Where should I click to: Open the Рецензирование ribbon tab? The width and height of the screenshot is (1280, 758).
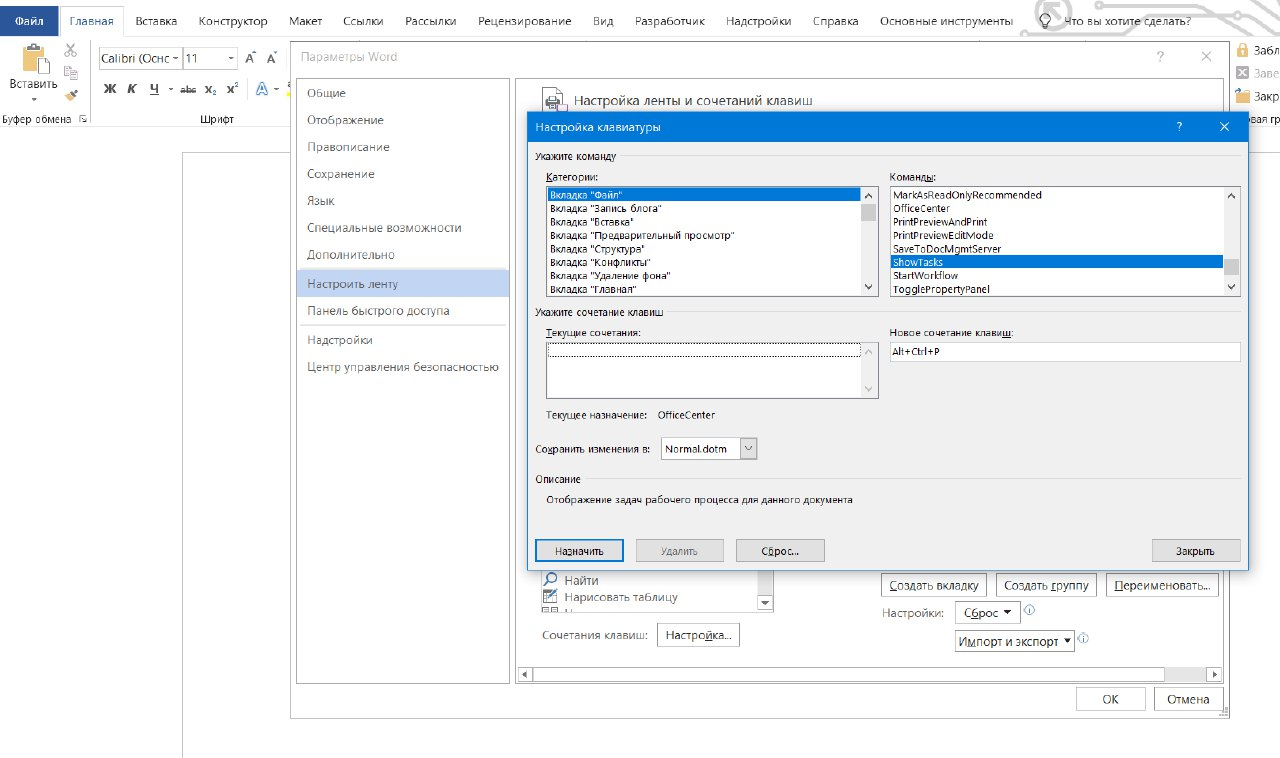(x=524, y=21)
